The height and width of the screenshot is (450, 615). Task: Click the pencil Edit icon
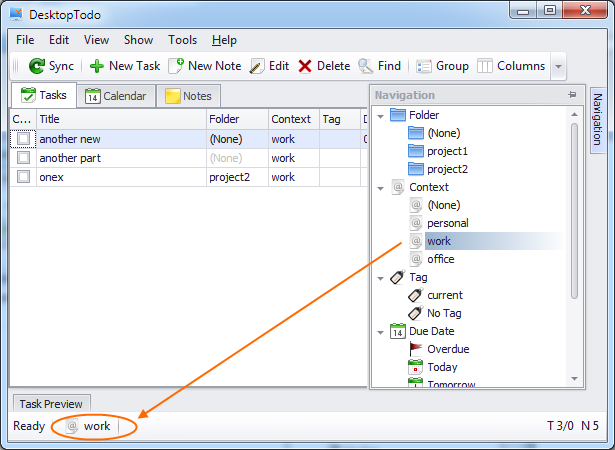(x=257, y=66)
